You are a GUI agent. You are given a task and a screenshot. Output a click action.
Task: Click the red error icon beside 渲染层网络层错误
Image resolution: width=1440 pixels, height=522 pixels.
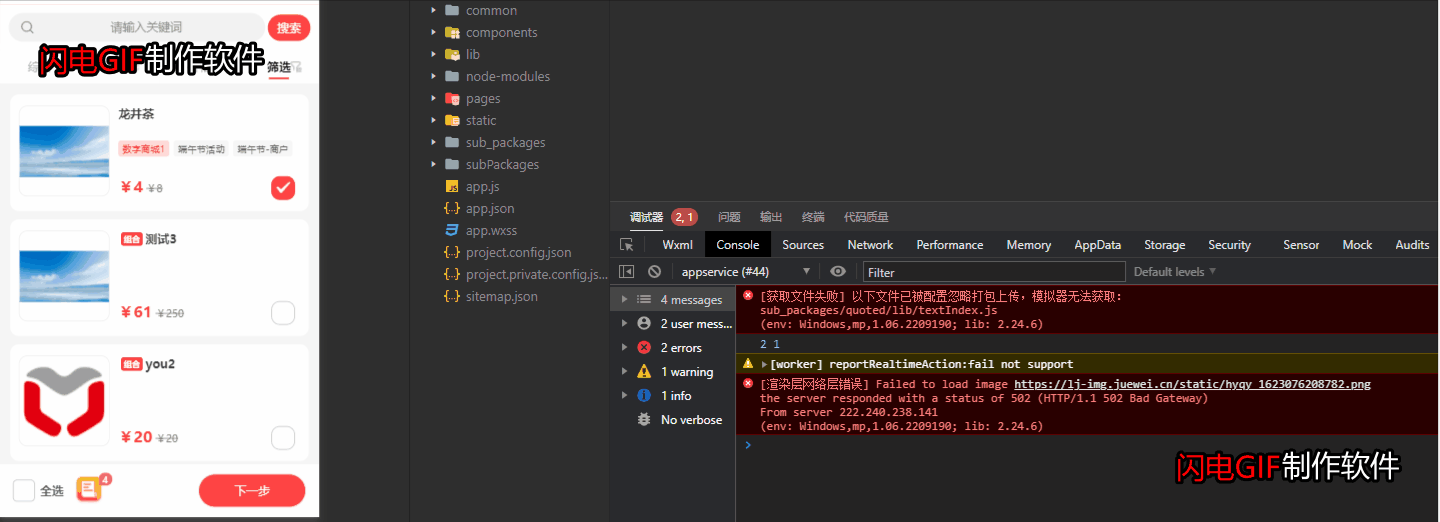pos(748,383)
